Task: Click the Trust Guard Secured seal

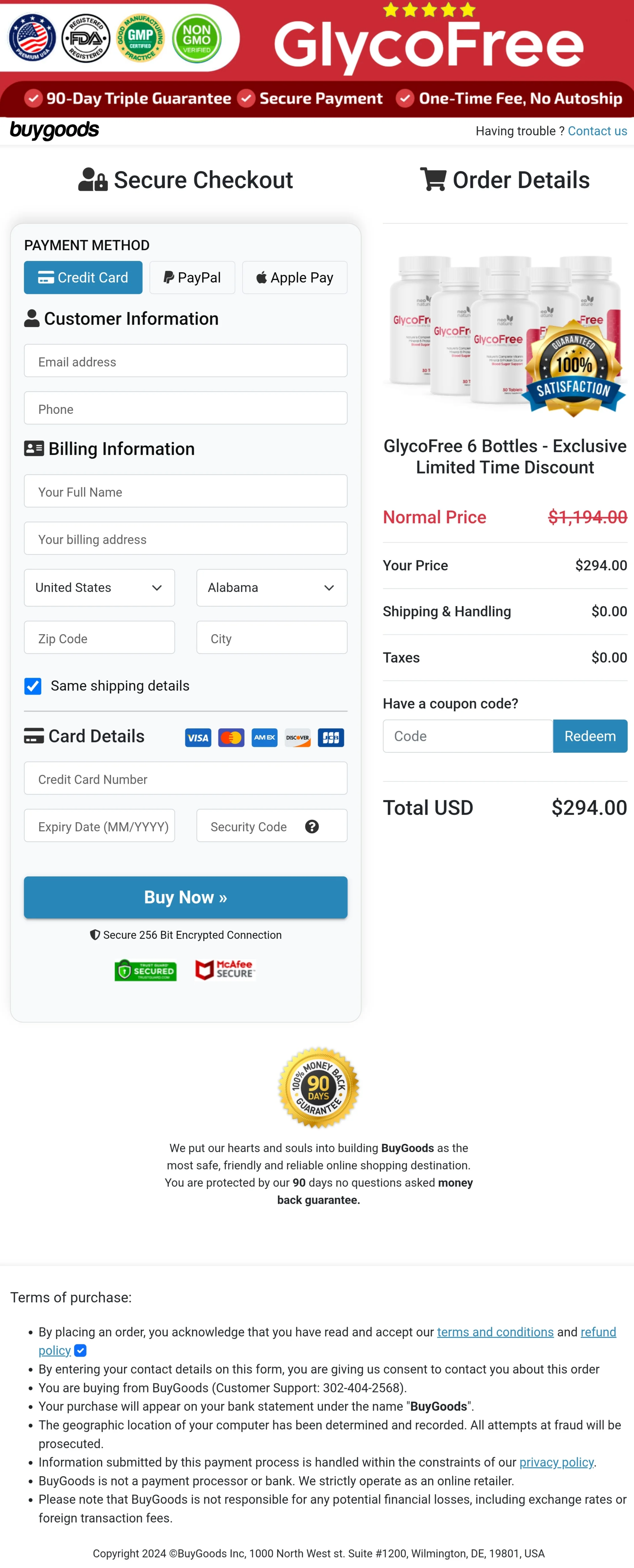Action: pyautogui.click(x=145, y=970)
